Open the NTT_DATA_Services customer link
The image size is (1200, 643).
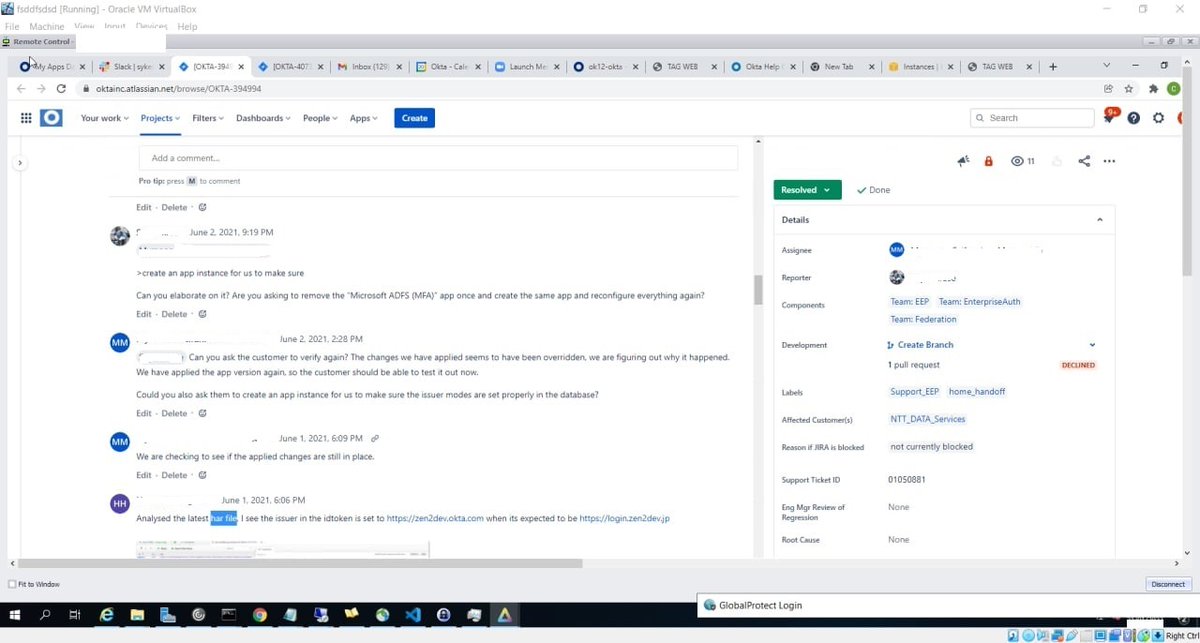tap(927, 419)
